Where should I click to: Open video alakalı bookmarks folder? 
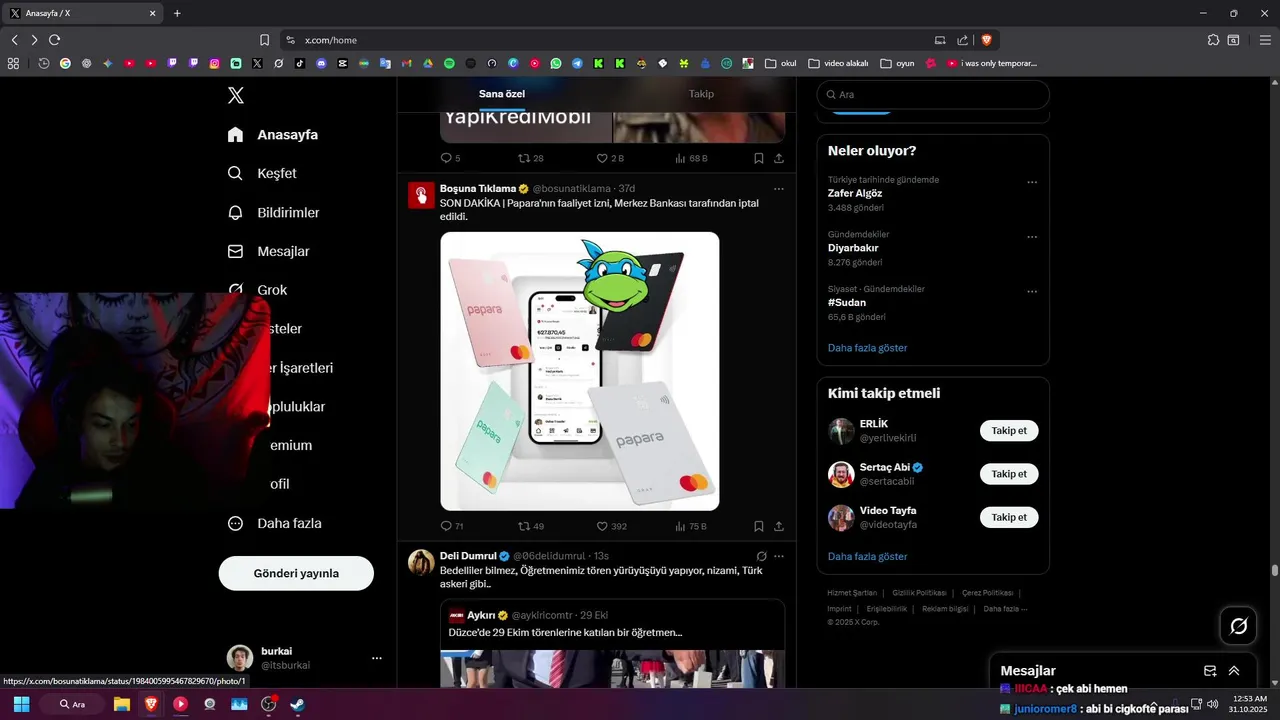pos(838,63)
